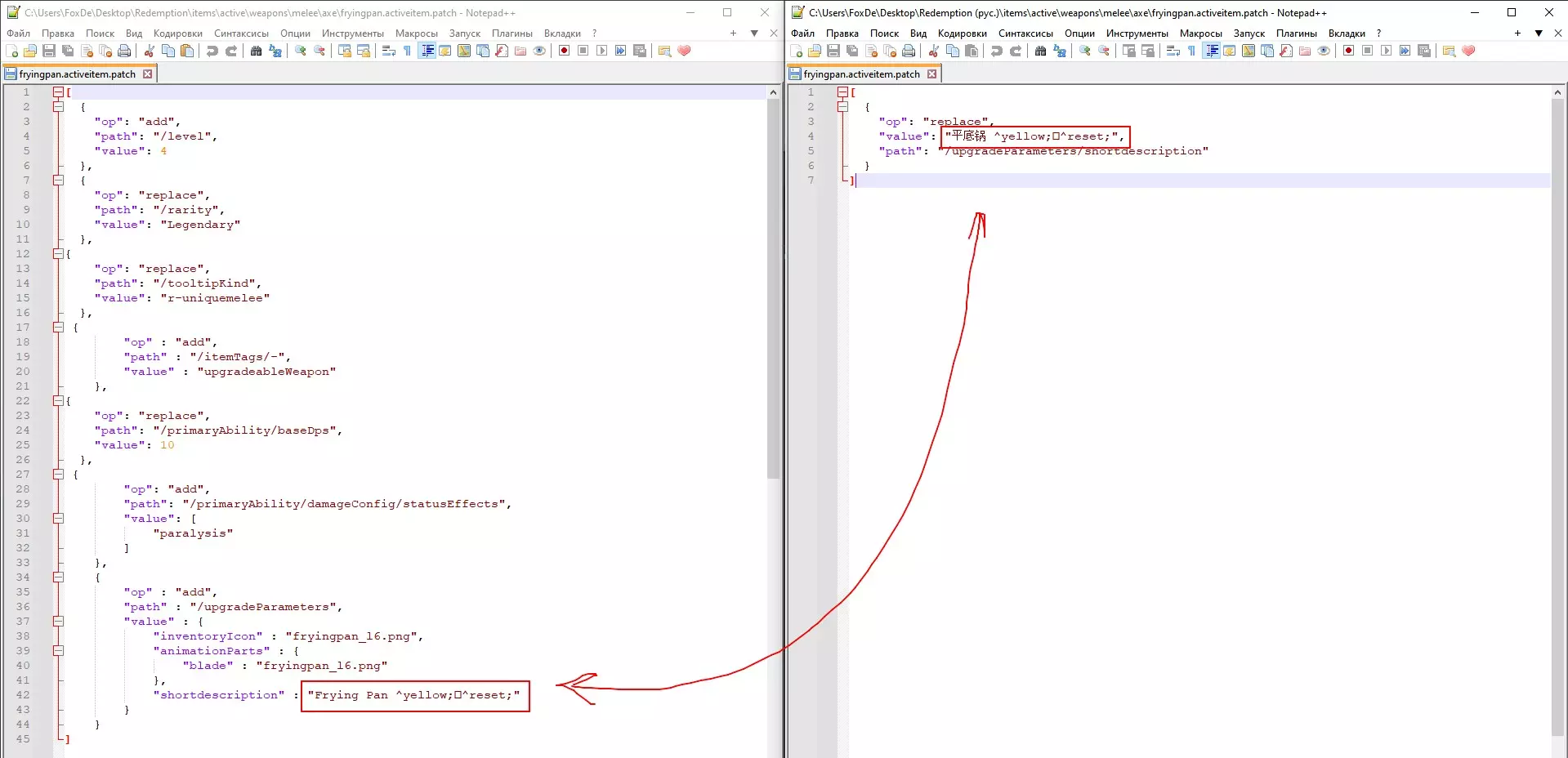The width and height of the screenshot is (1568, 758).
Task: Zoom out using Redemption window toolbar
Action: click(x=319, y=51)
